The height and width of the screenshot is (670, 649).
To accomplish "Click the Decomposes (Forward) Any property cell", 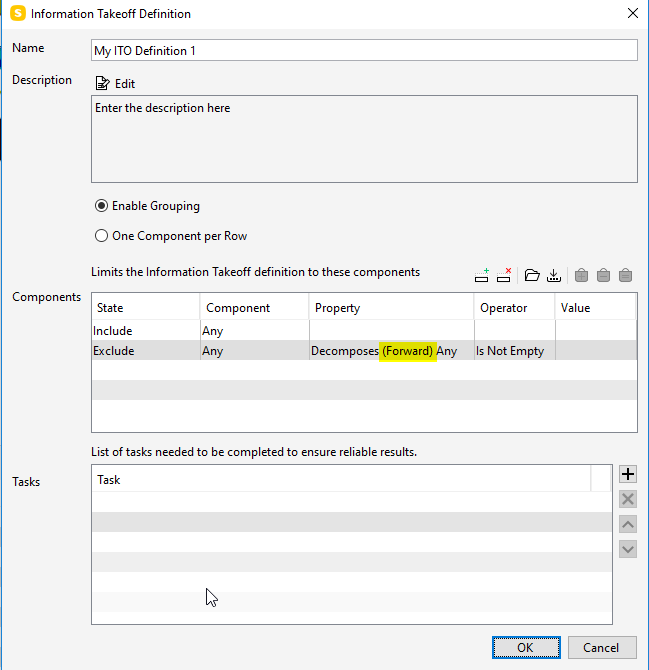I will click(391, 351).
